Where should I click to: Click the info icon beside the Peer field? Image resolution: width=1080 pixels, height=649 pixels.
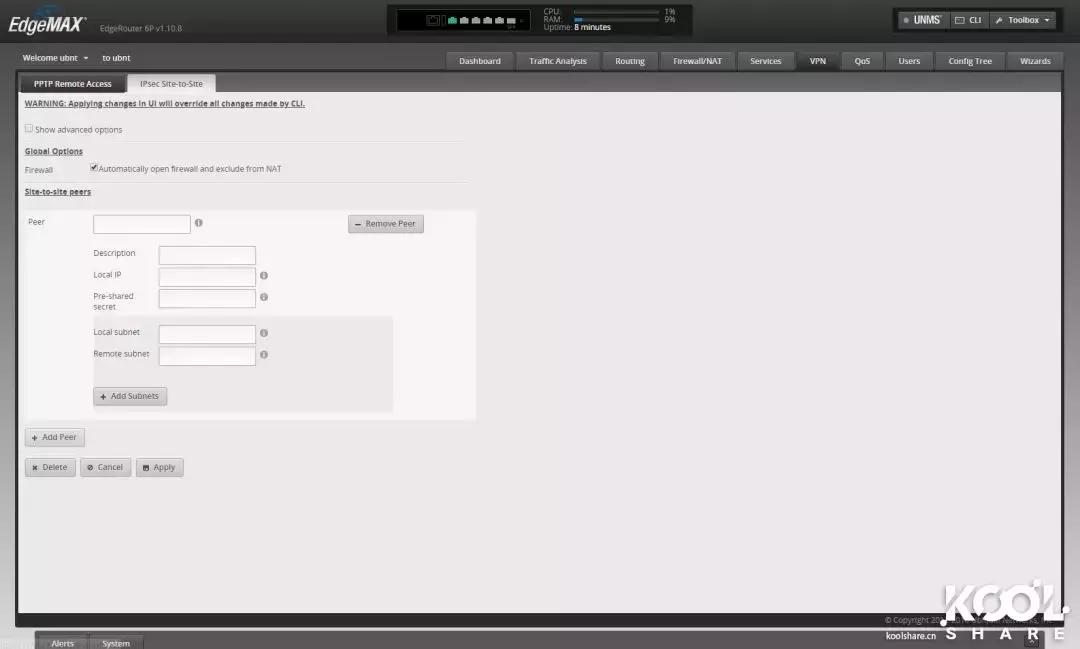(x=198, y=223)
